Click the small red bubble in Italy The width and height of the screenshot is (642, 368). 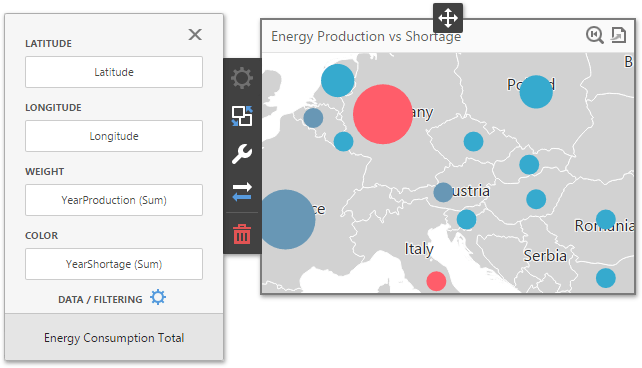click(x=436, y=281)
